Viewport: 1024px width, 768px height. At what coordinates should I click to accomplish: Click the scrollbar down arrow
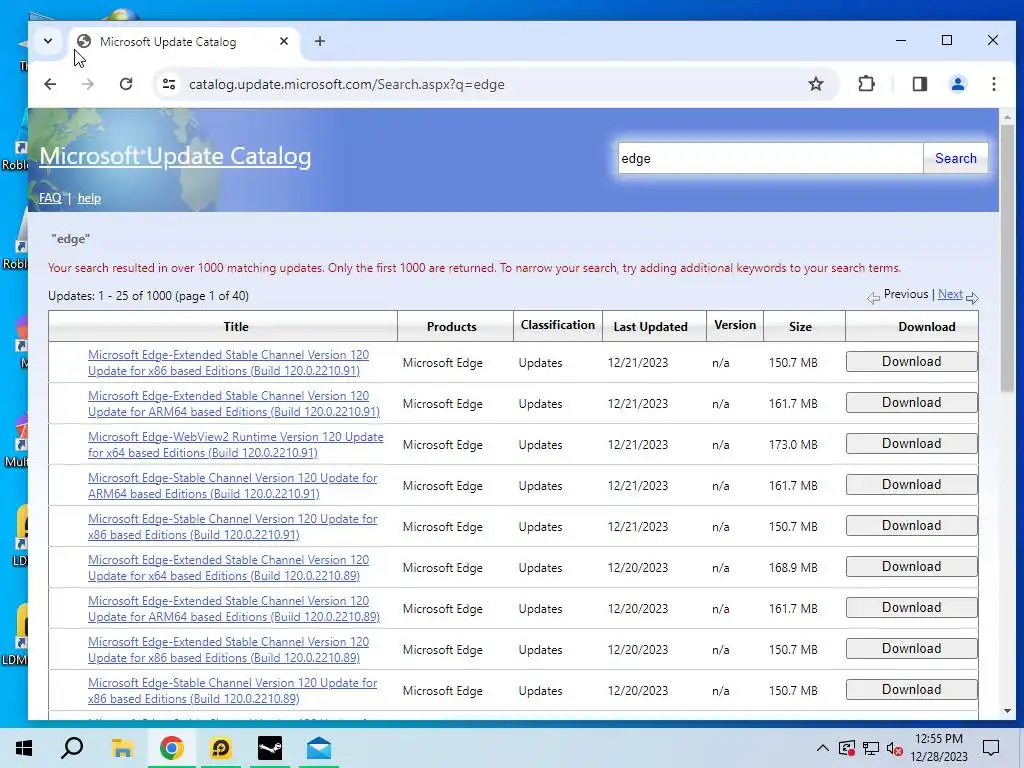coord(1007,711)
